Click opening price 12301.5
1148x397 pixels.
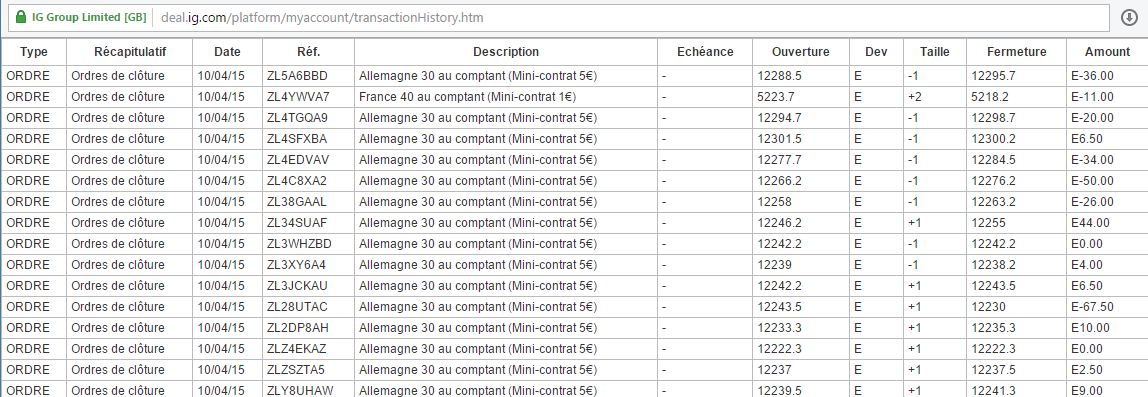tap(780, 138)
